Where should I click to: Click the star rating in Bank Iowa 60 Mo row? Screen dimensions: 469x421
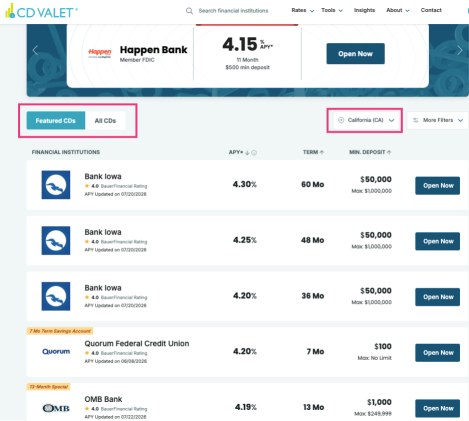pos(87,186)
